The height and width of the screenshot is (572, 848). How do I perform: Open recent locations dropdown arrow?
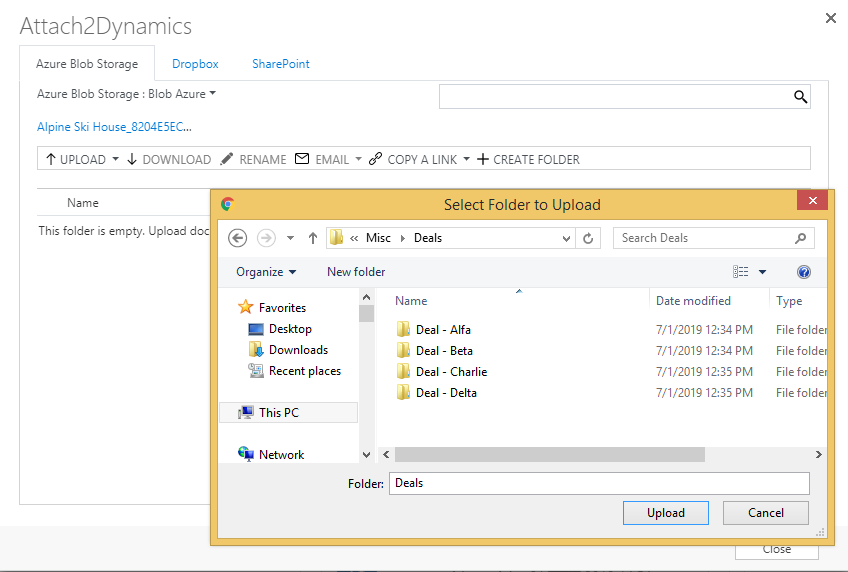(x=290, y=238)
